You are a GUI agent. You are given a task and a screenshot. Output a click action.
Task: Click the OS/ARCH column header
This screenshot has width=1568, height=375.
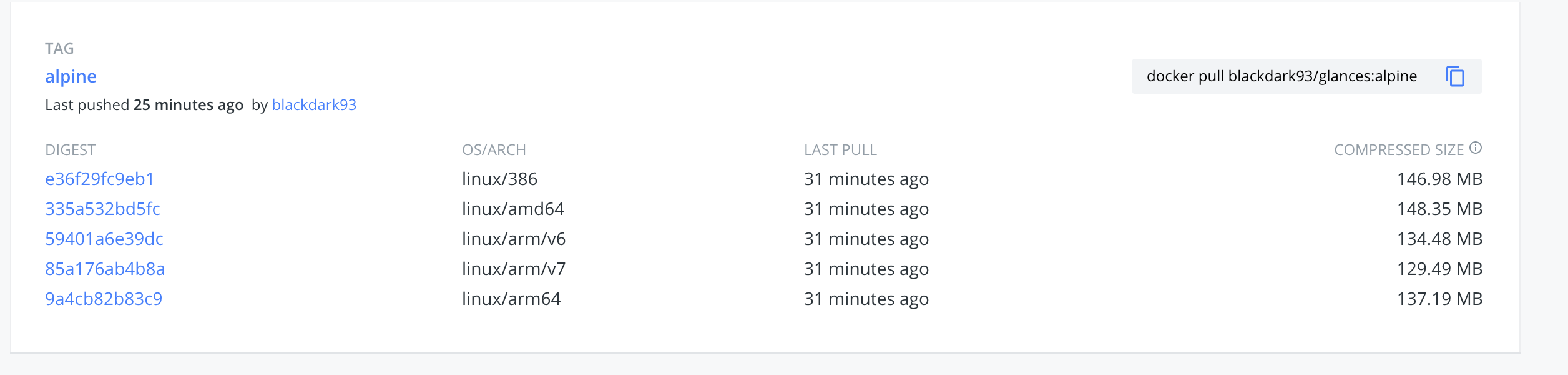pos(493,149)
